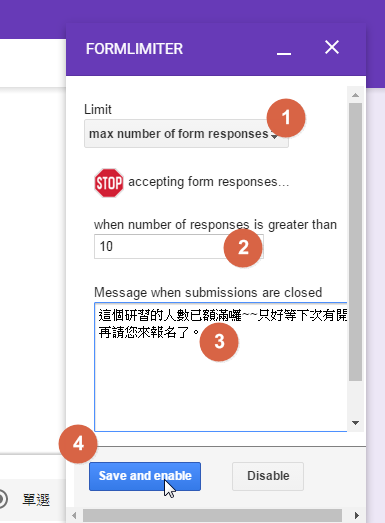Click the red STOP sign icon
This screenshot has height=523, width=385.
tap(109, 183)
